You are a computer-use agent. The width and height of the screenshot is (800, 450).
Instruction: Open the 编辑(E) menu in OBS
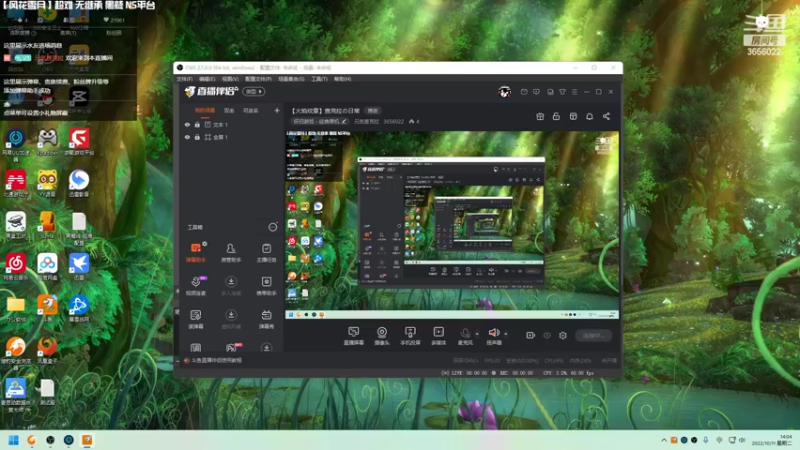[207, 79]
